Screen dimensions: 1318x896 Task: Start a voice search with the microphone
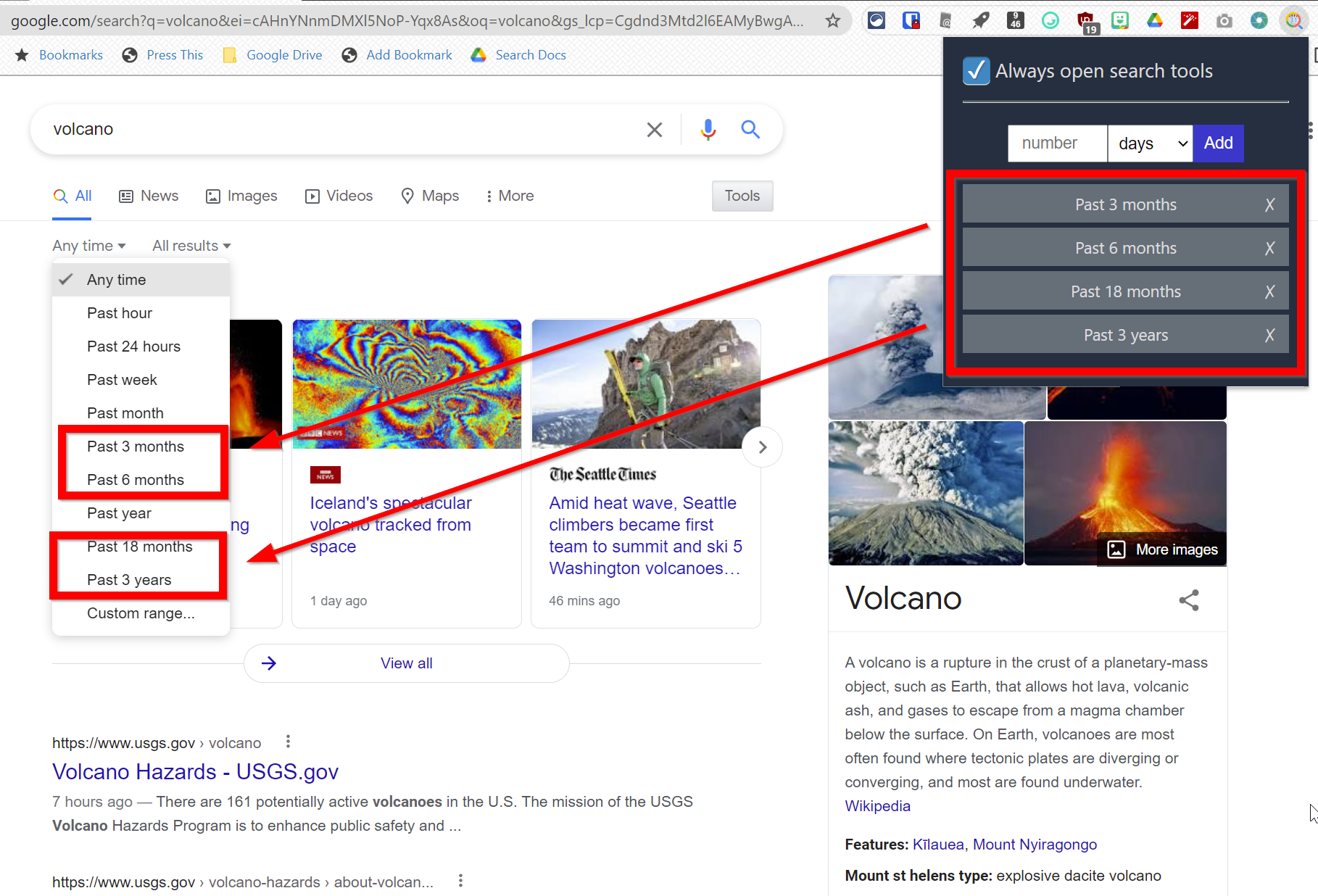pyautogui.click(x=708, y=129)
